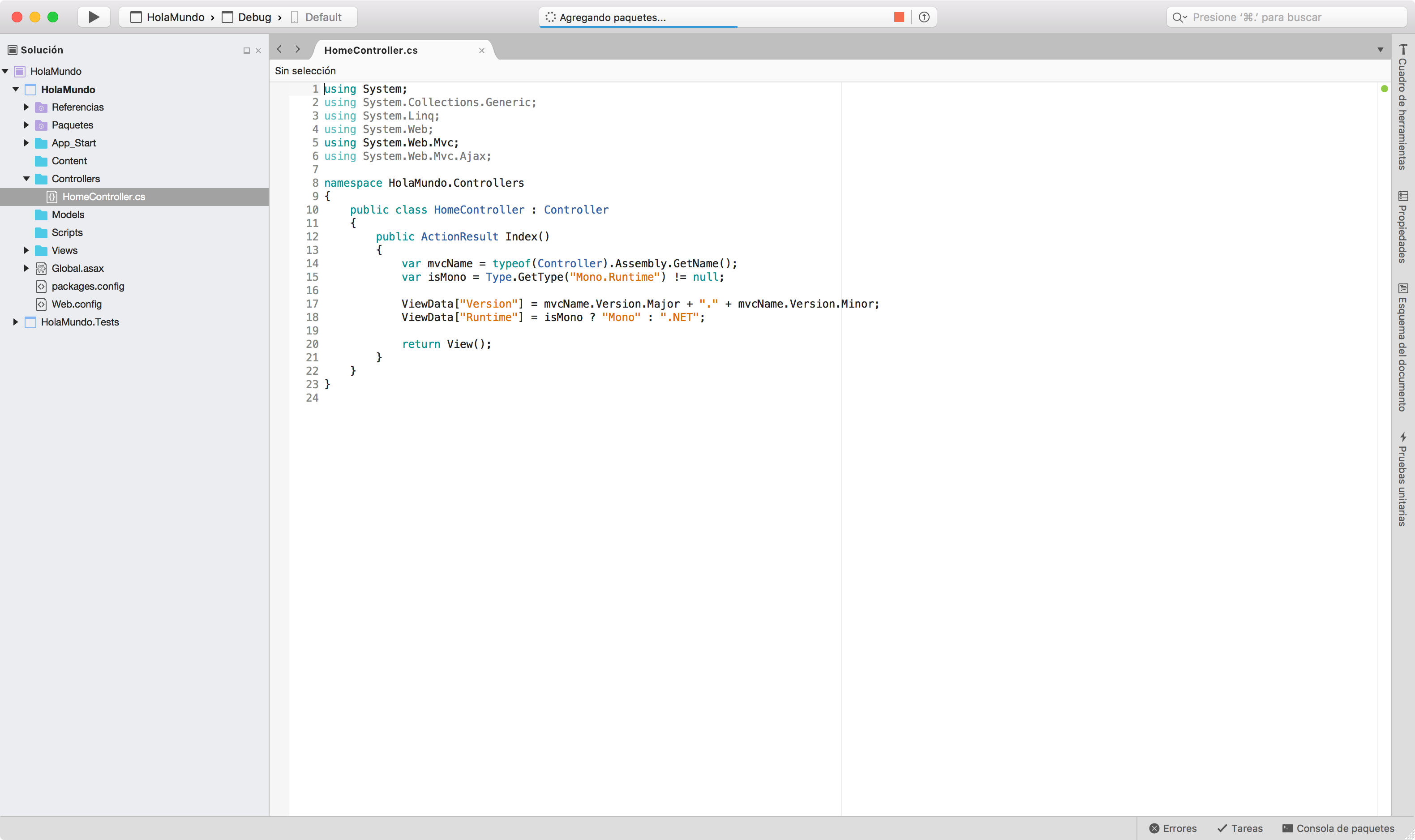Viewport: 1415px width, 840px height.
Task: Collapse the Controllers folder
Action: point(26,178)
